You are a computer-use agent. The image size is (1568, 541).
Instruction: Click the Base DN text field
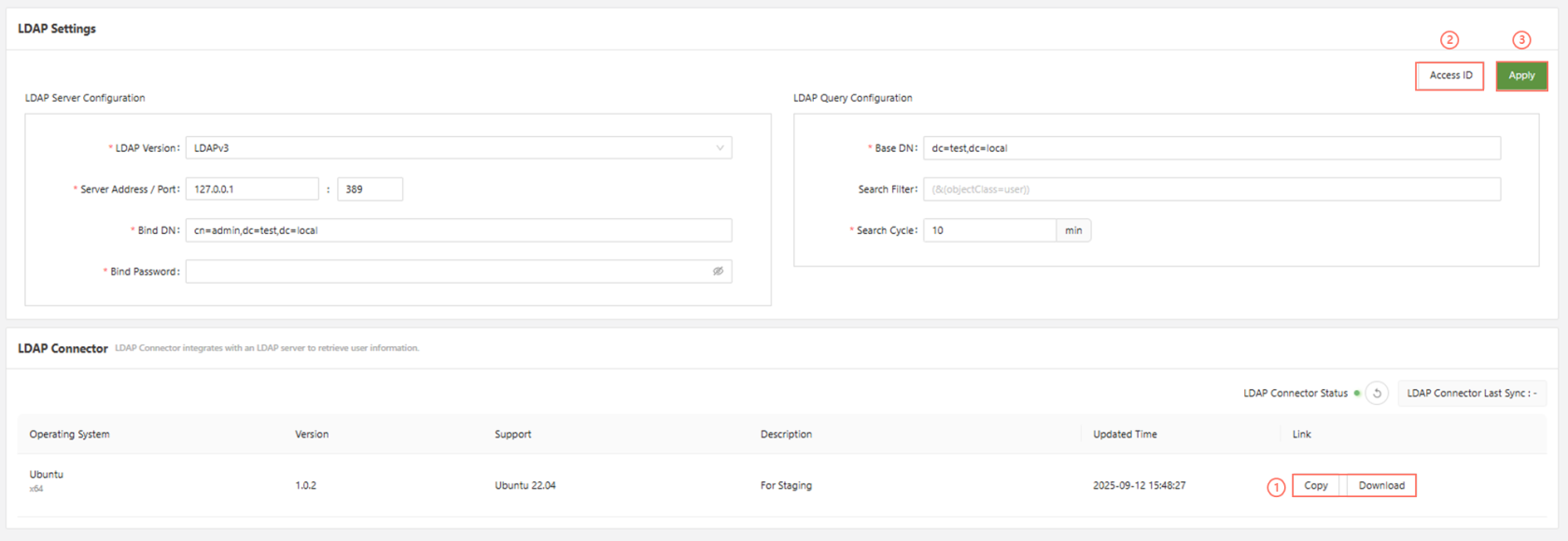click(x=1211, y=148)
